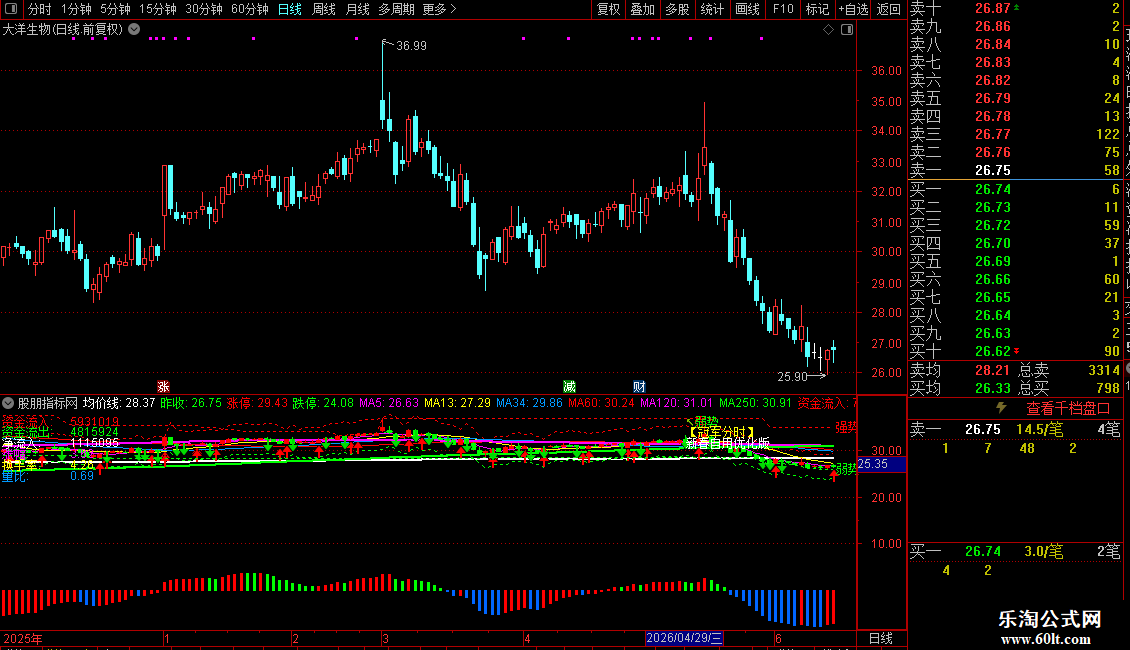Click the 涨停: 29.43 limit-up value
This screenshot has width=1130, height=650.
257,403
